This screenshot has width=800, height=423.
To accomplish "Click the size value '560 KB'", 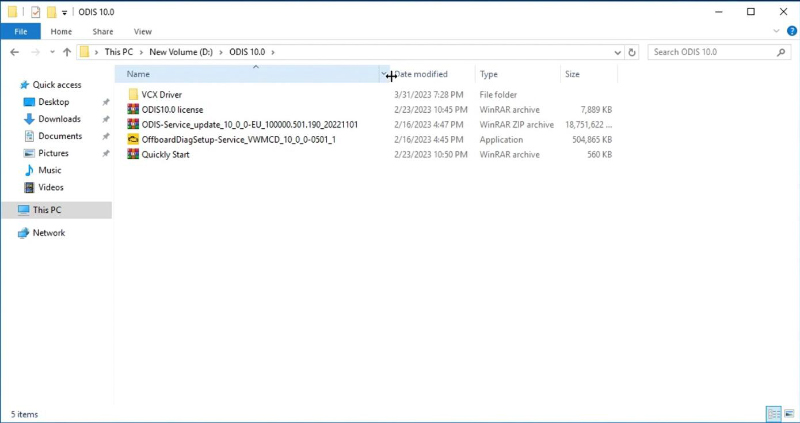I will (599, 154).
